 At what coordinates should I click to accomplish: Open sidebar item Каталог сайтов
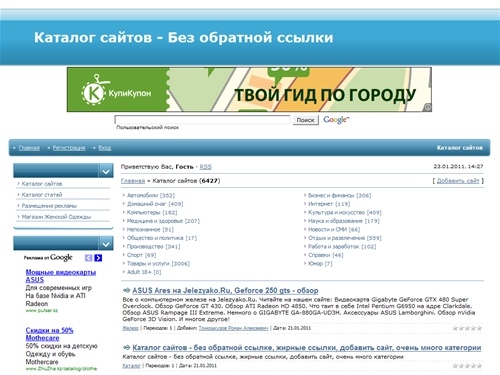click(42, 184)
